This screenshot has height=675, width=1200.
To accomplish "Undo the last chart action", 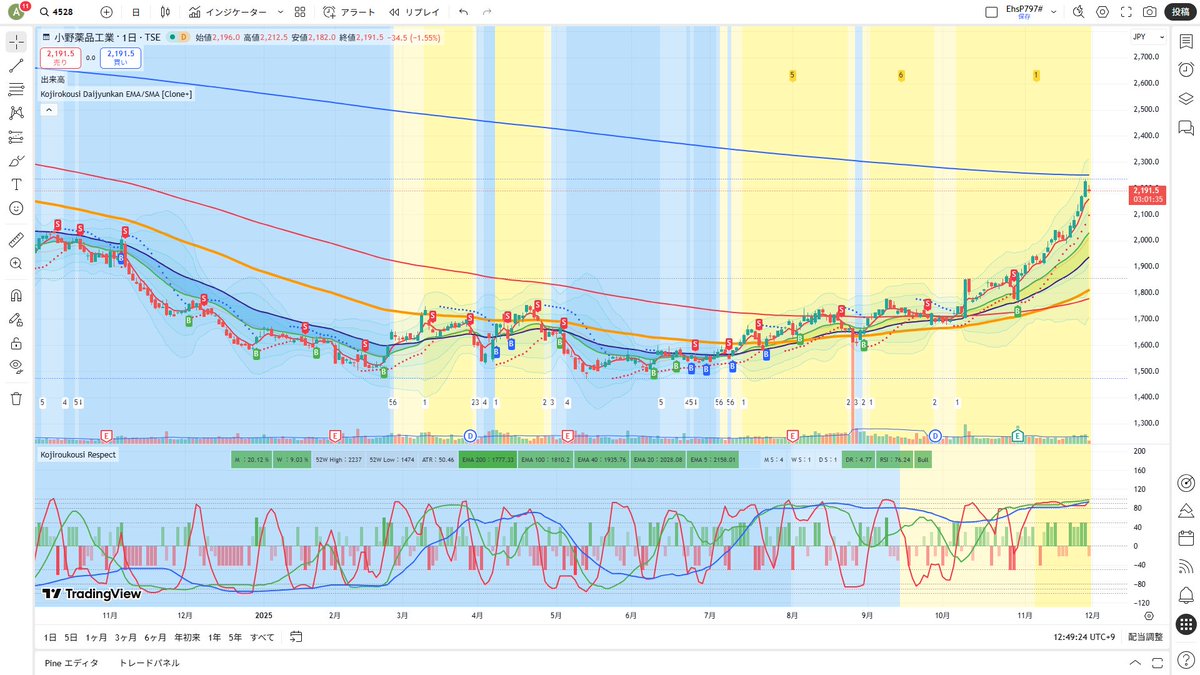I will 463,12.
